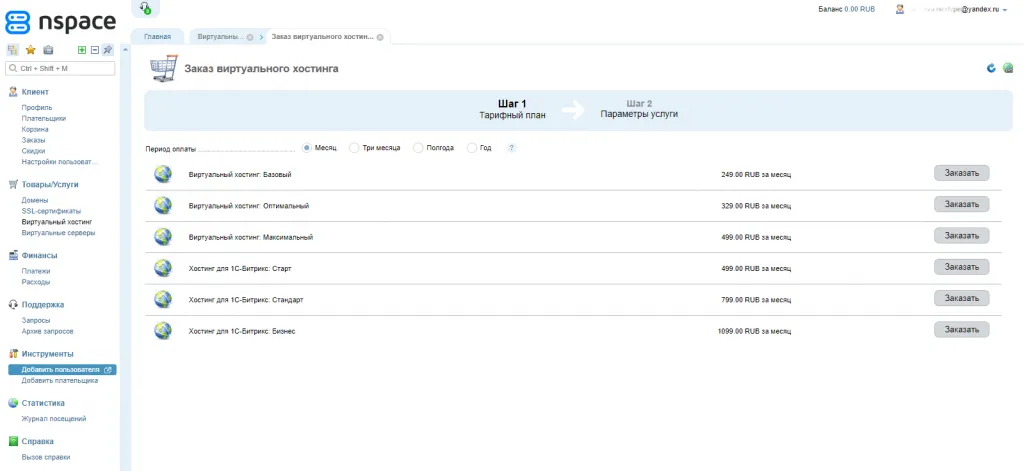Order Виртуальный хостинг: Оптимальный with Заказать
The image size is (1024, 471).
coord(961,204)
